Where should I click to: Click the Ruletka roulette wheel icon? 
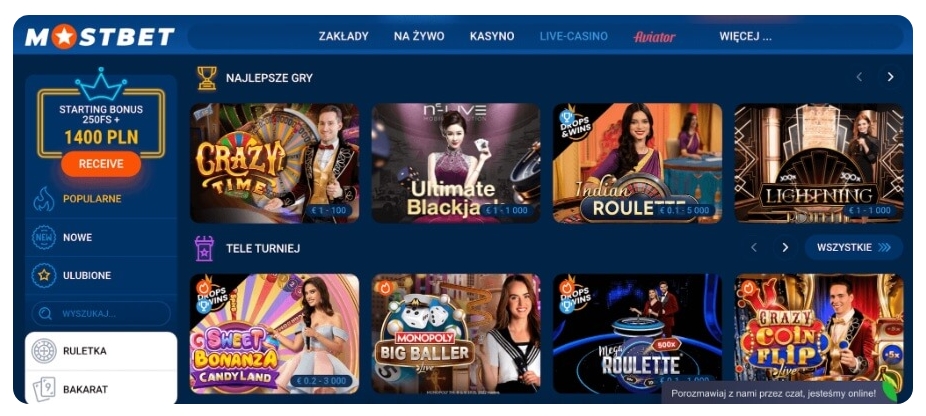tap(44, 351)
